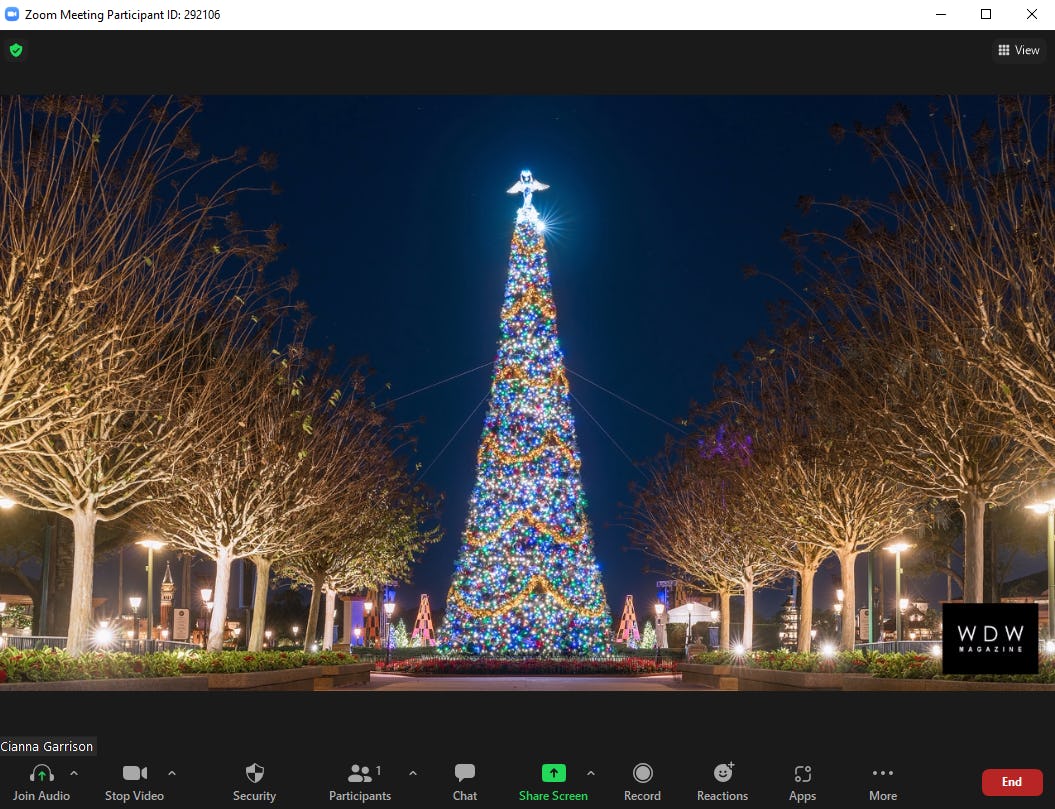
Task: Open the View menu
Action: (1018, 49)
